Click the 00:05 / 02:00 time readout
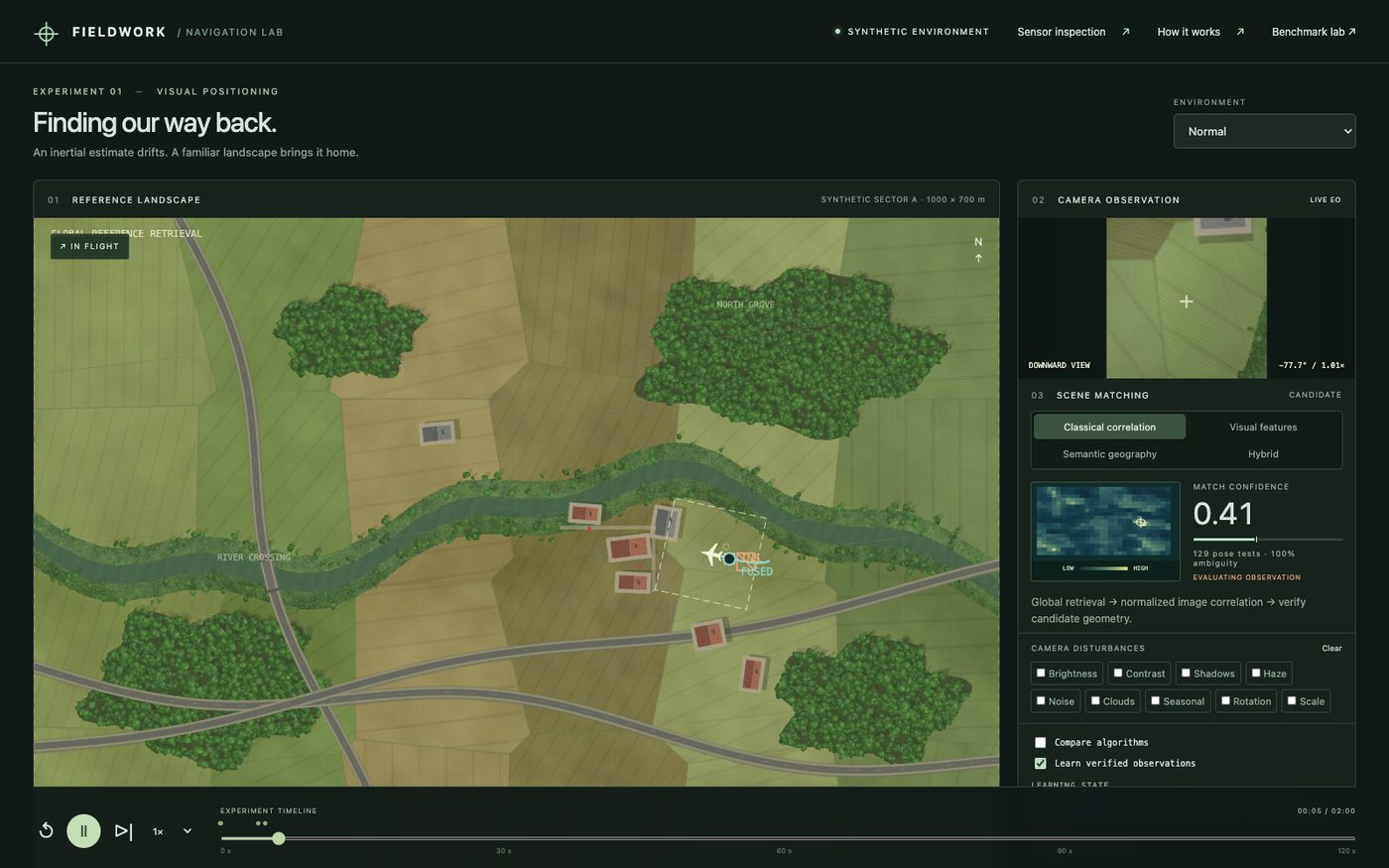This screenshot has width=1389, height=868. pos(1326,811)
